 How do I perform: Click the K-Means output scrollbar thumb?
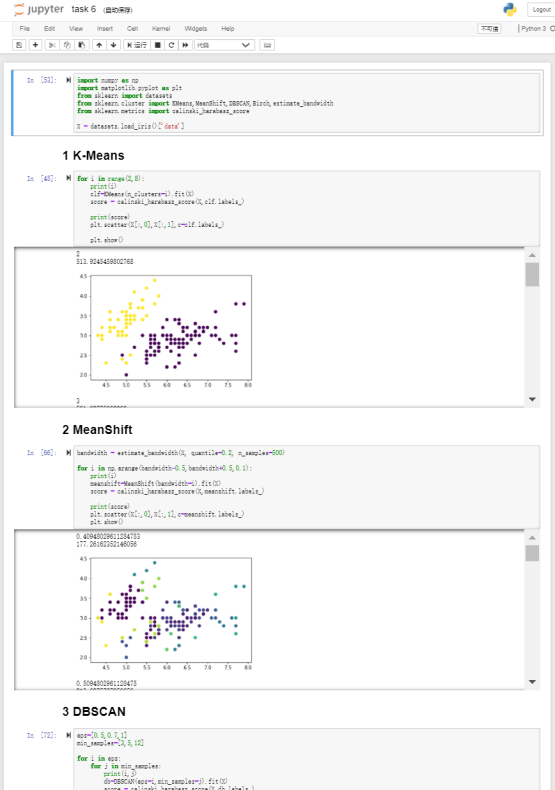click(532, 275)
